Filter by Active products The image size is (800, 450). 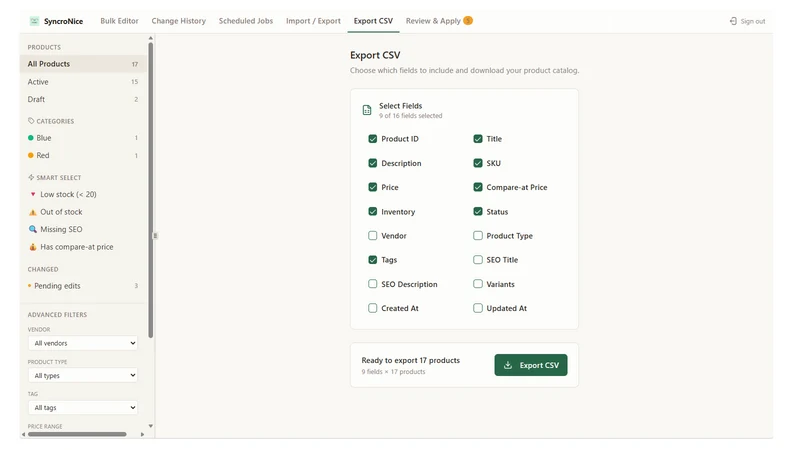coord(83,82)
